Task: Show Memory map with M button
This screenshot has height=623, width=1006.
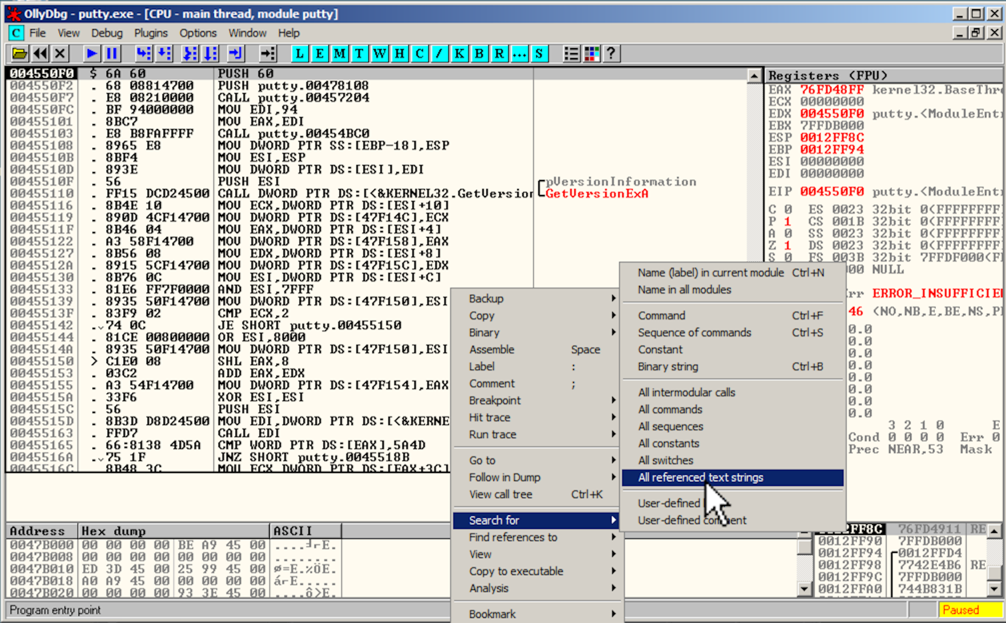Action: (340, 53)
